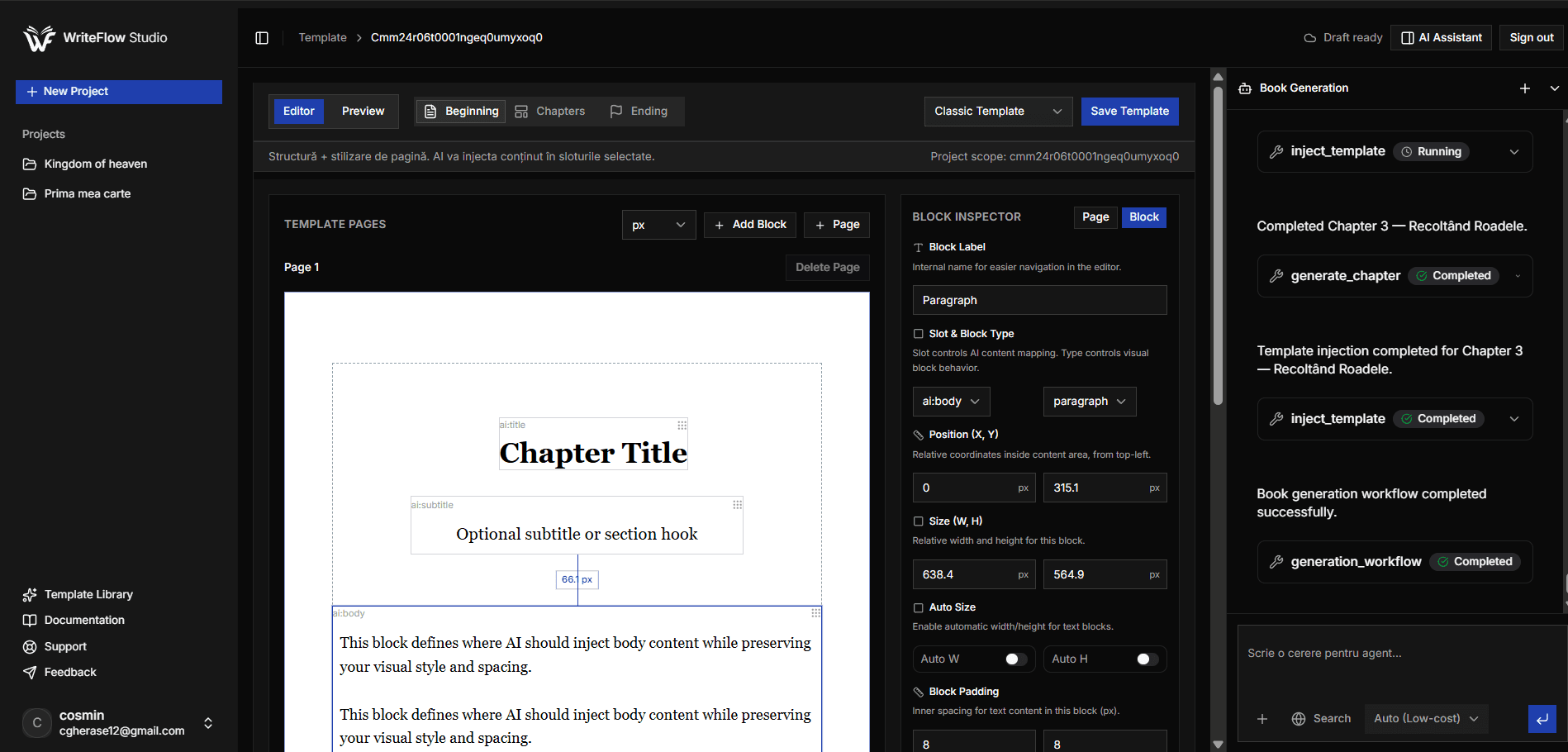Click the Chapters layout icon
1568x752 pixels.
pos(520,111)
